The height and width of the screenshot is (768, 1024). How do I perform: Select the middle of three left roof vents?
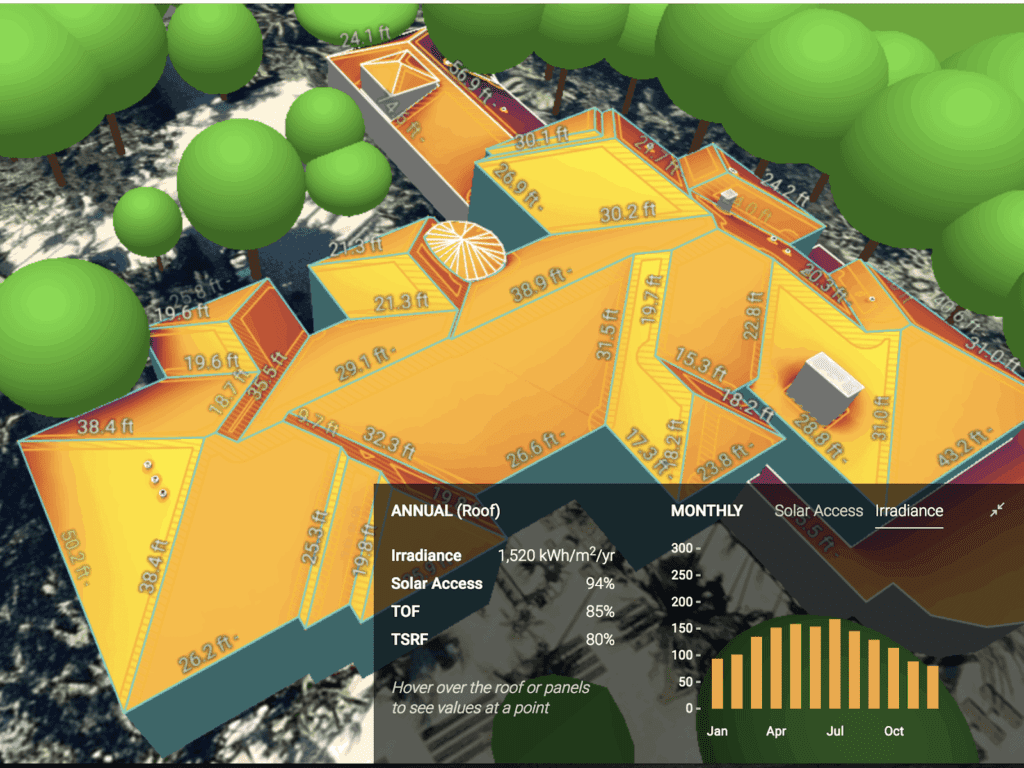[x=153, y=478]
